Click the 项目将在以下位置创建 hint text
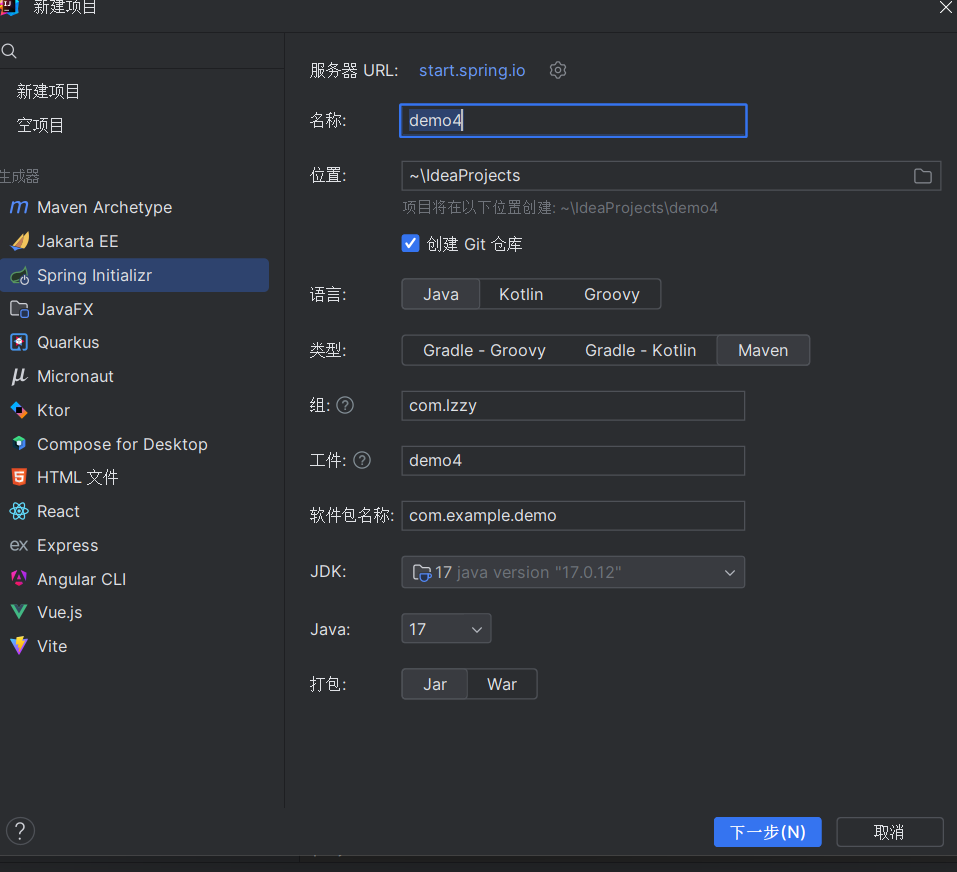 [560, 208]
